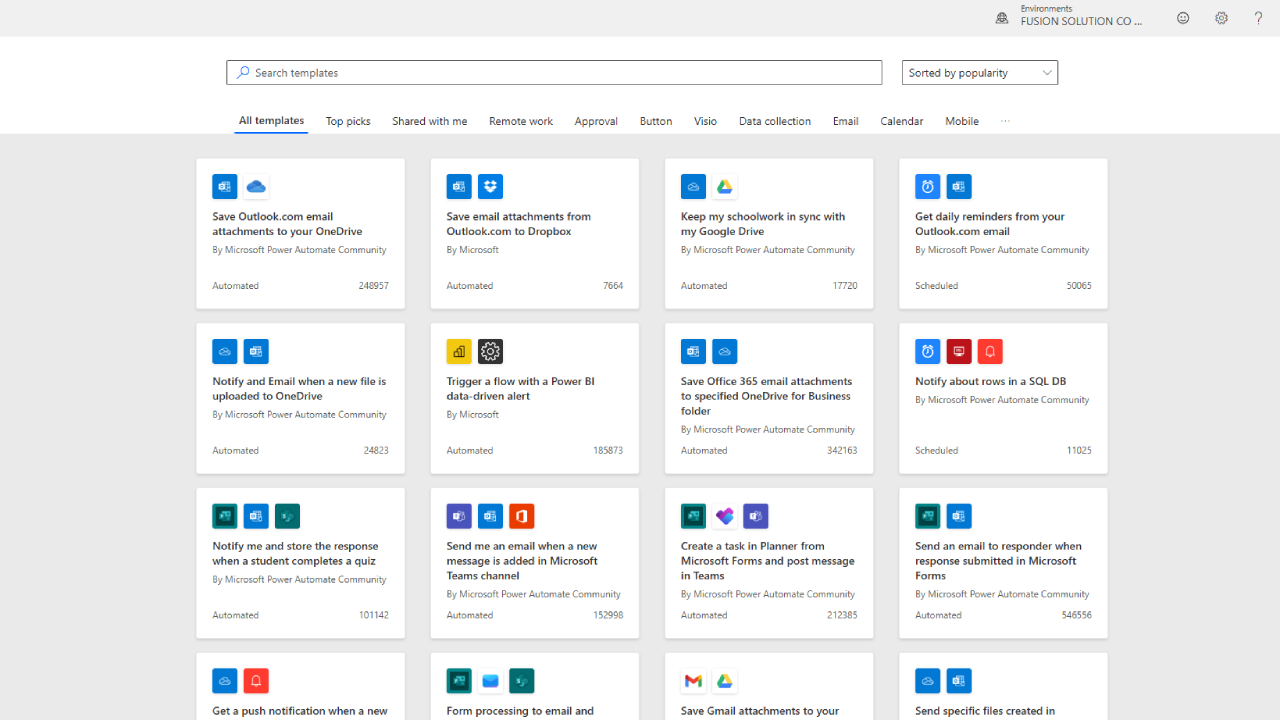Switch to the Calendar tab
The image size is (1280, 720).
pyautogui.click(x=901, y=121)
